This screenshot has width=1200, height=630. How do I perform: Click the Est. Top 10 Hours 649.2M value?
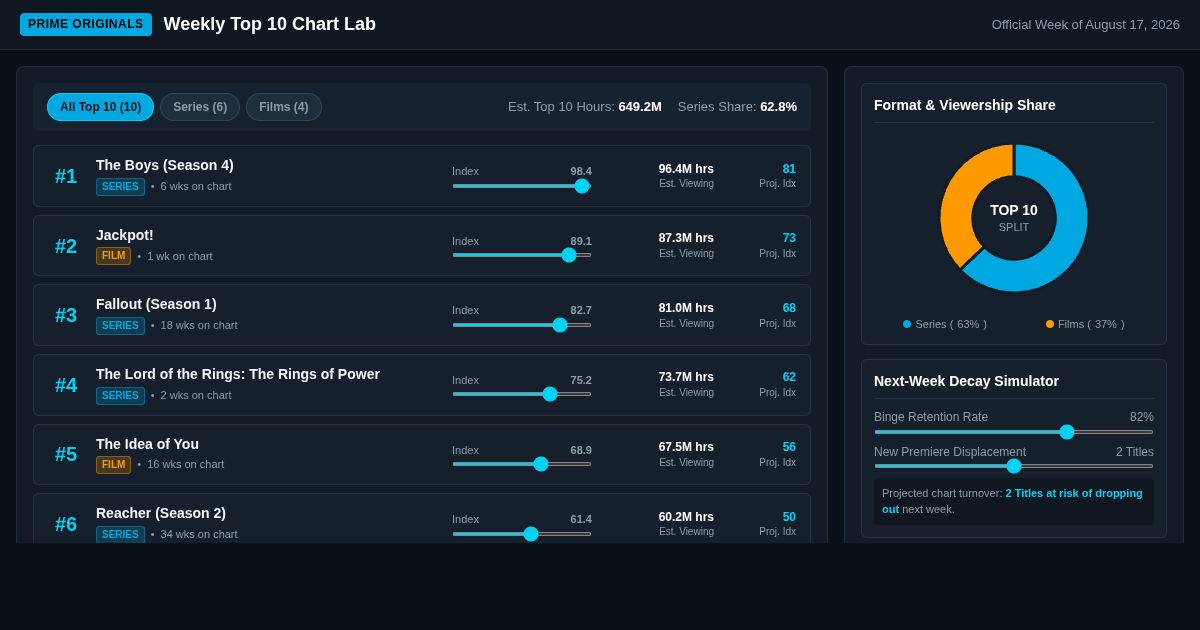pyautogui.click(x=640, y=106)
